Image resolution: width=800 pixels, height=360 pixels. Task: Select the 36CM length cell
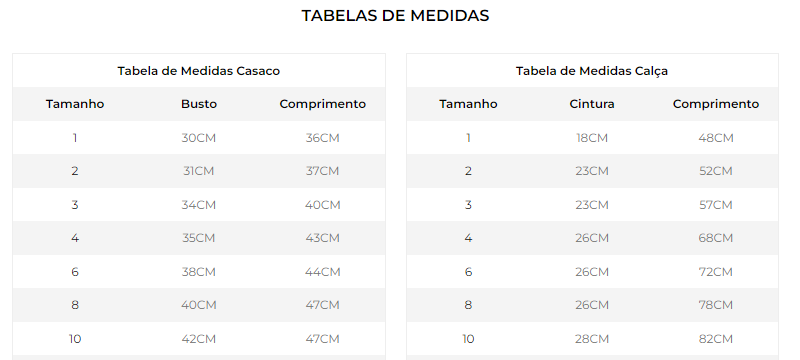click(322, 138)
